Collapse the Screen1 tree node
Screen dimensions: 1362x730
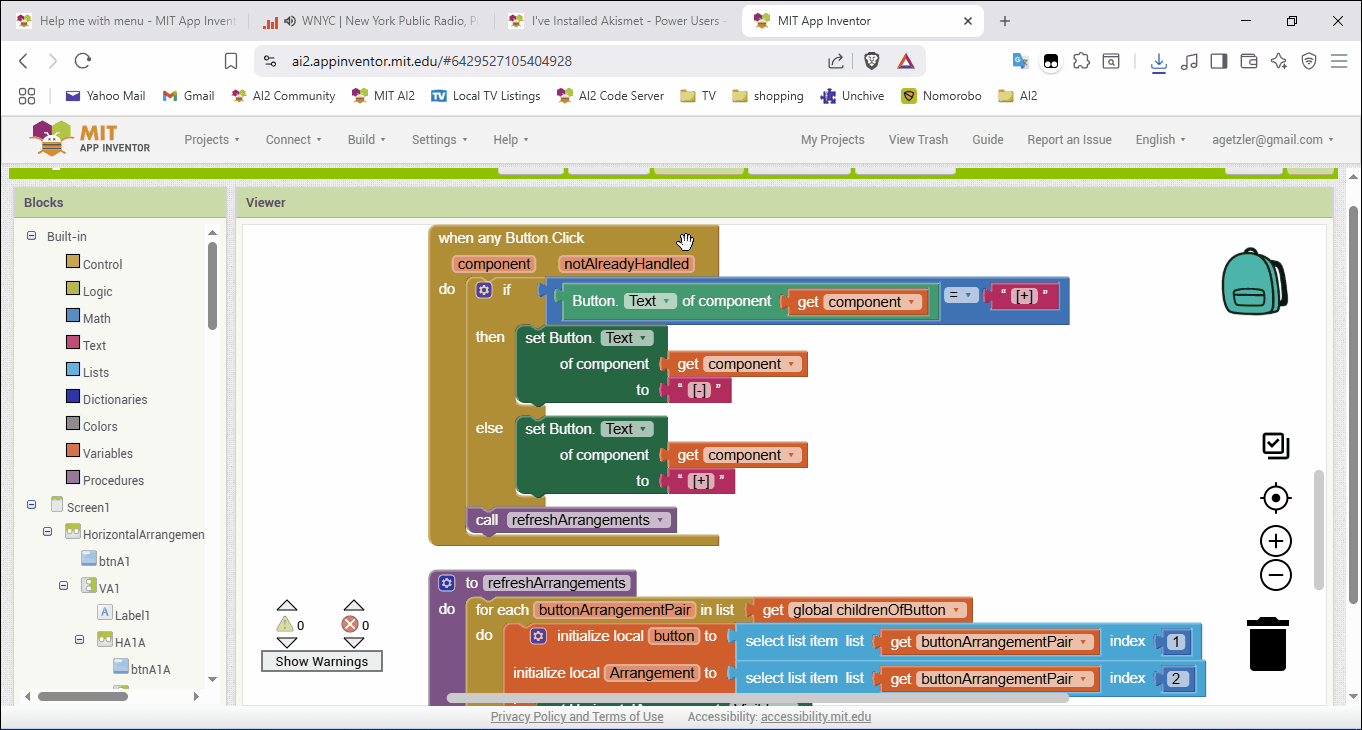point(32,506)
